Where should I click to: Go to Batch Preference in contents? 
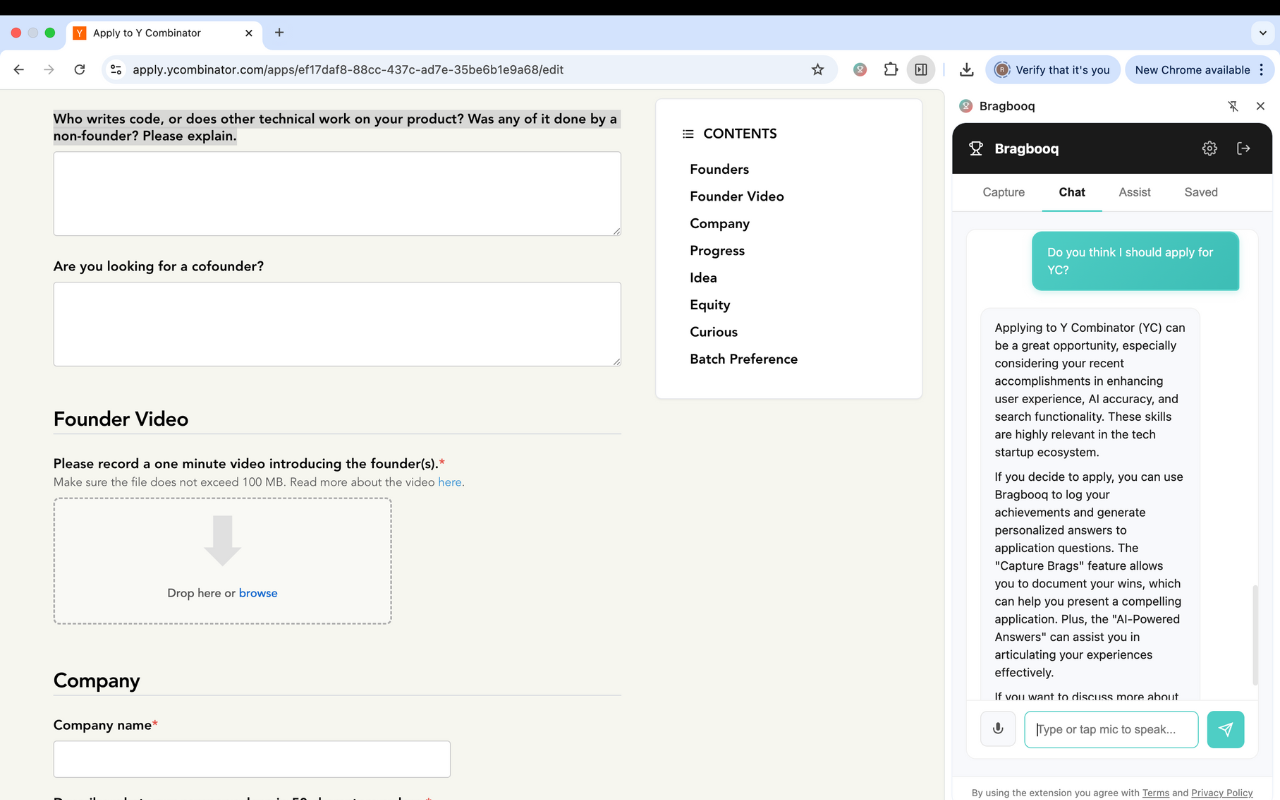coord(744,358)
